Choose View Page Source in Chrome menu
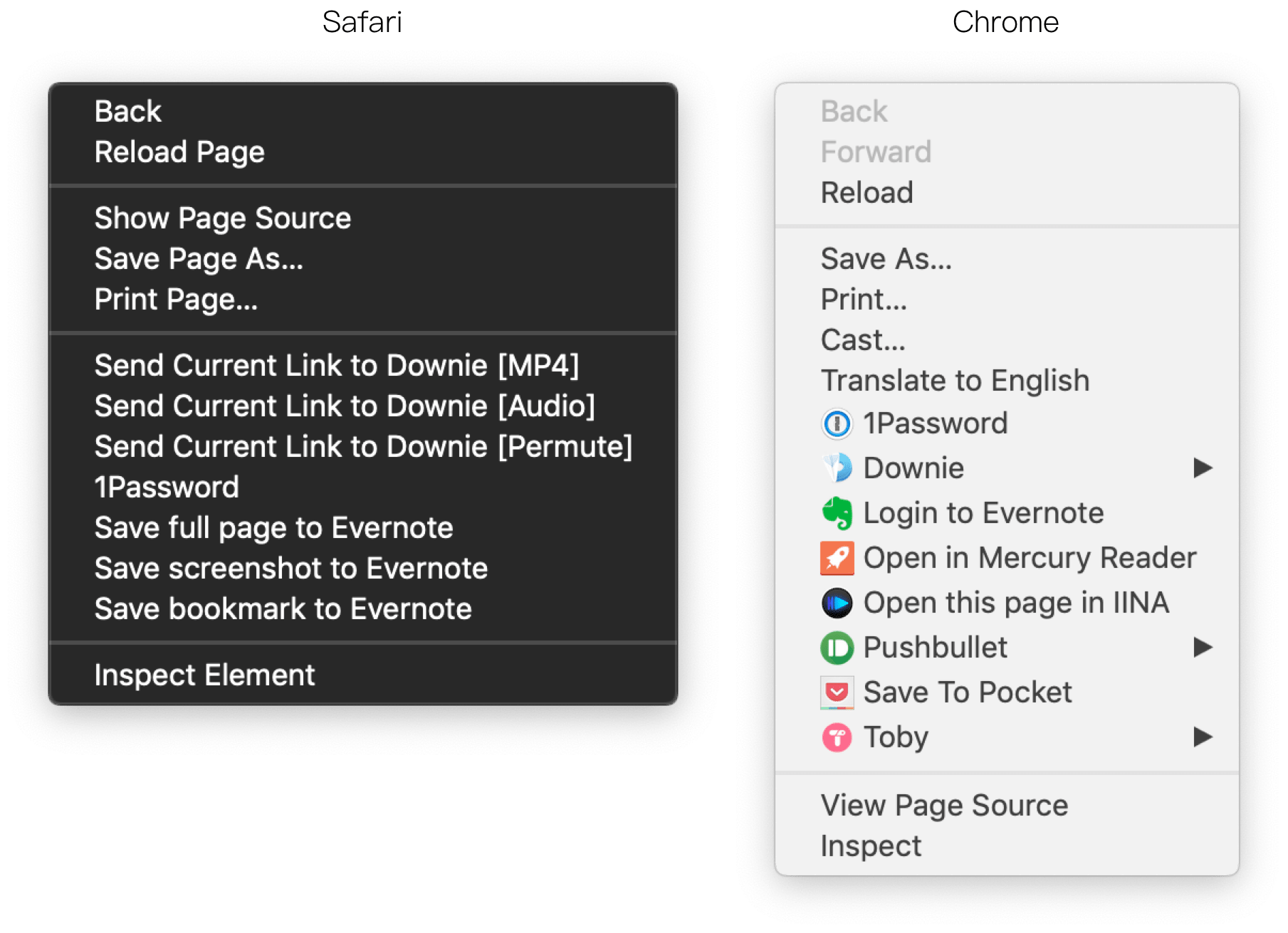1288x933 pixels. (944, 806)
